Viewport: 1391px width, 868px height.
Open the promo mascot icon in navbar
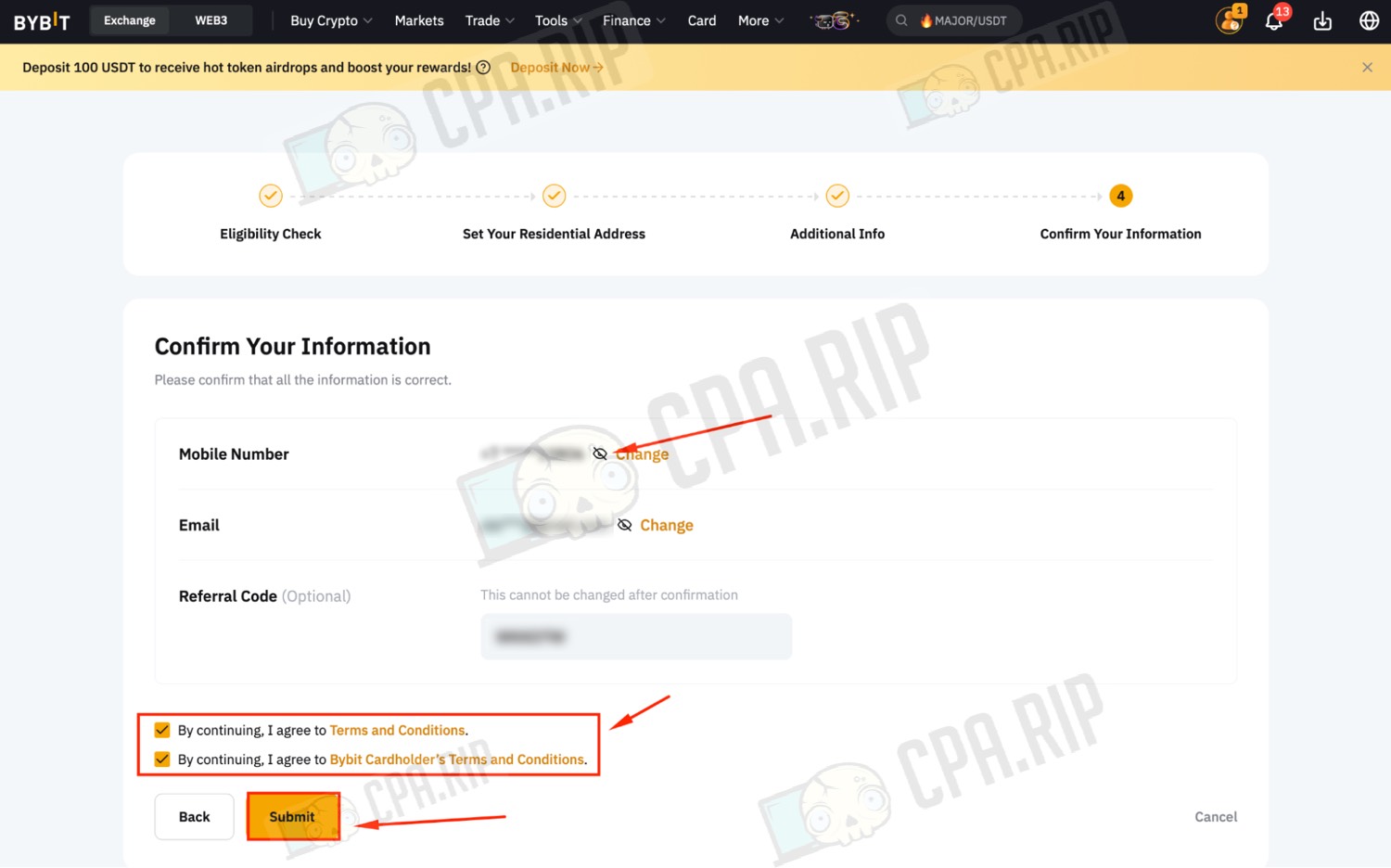pyautogui.click(x=834, y=20)
